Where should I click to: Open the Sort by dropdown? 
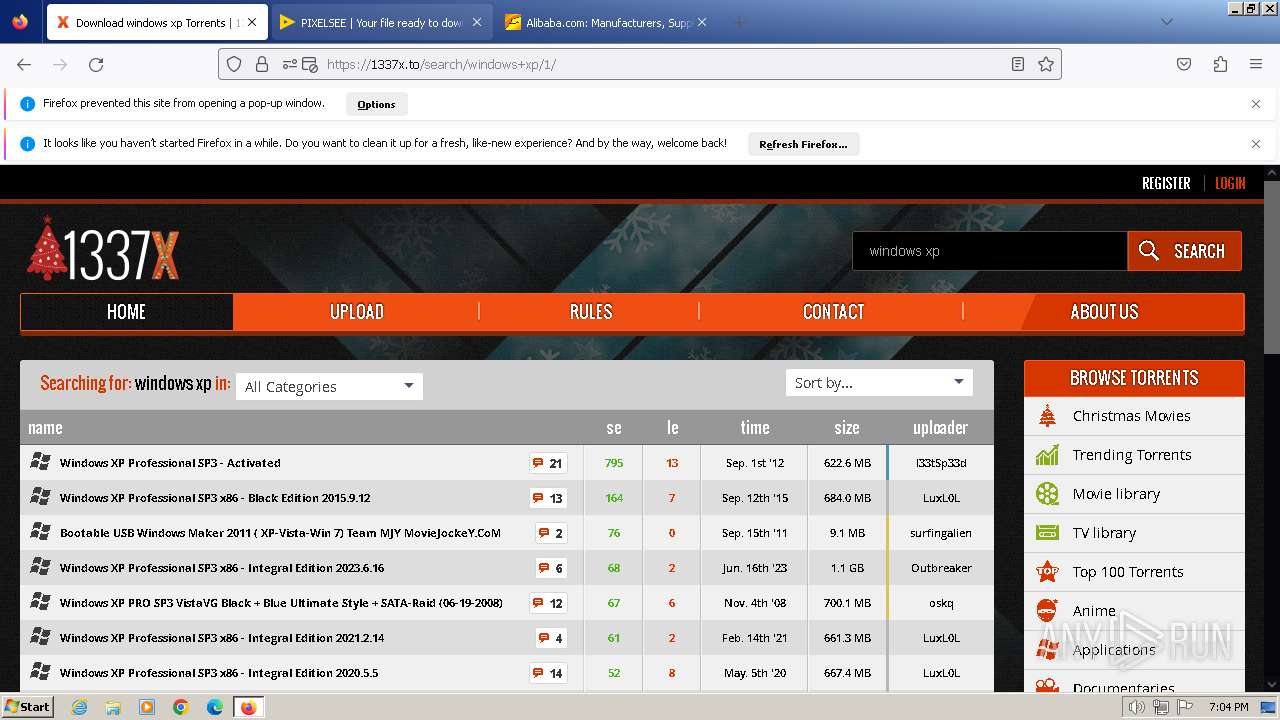coord(879,382)
